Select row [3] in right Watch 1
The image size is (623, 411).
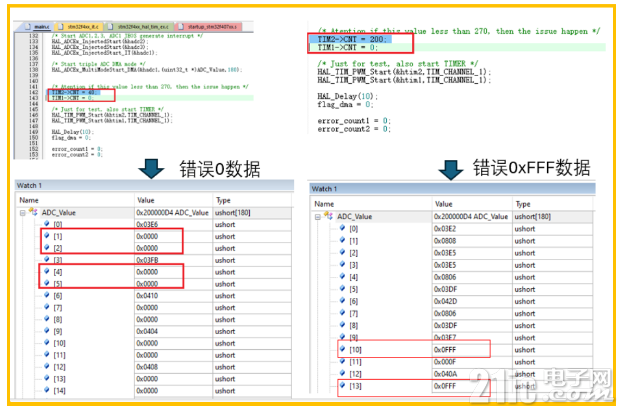point(452,265)
